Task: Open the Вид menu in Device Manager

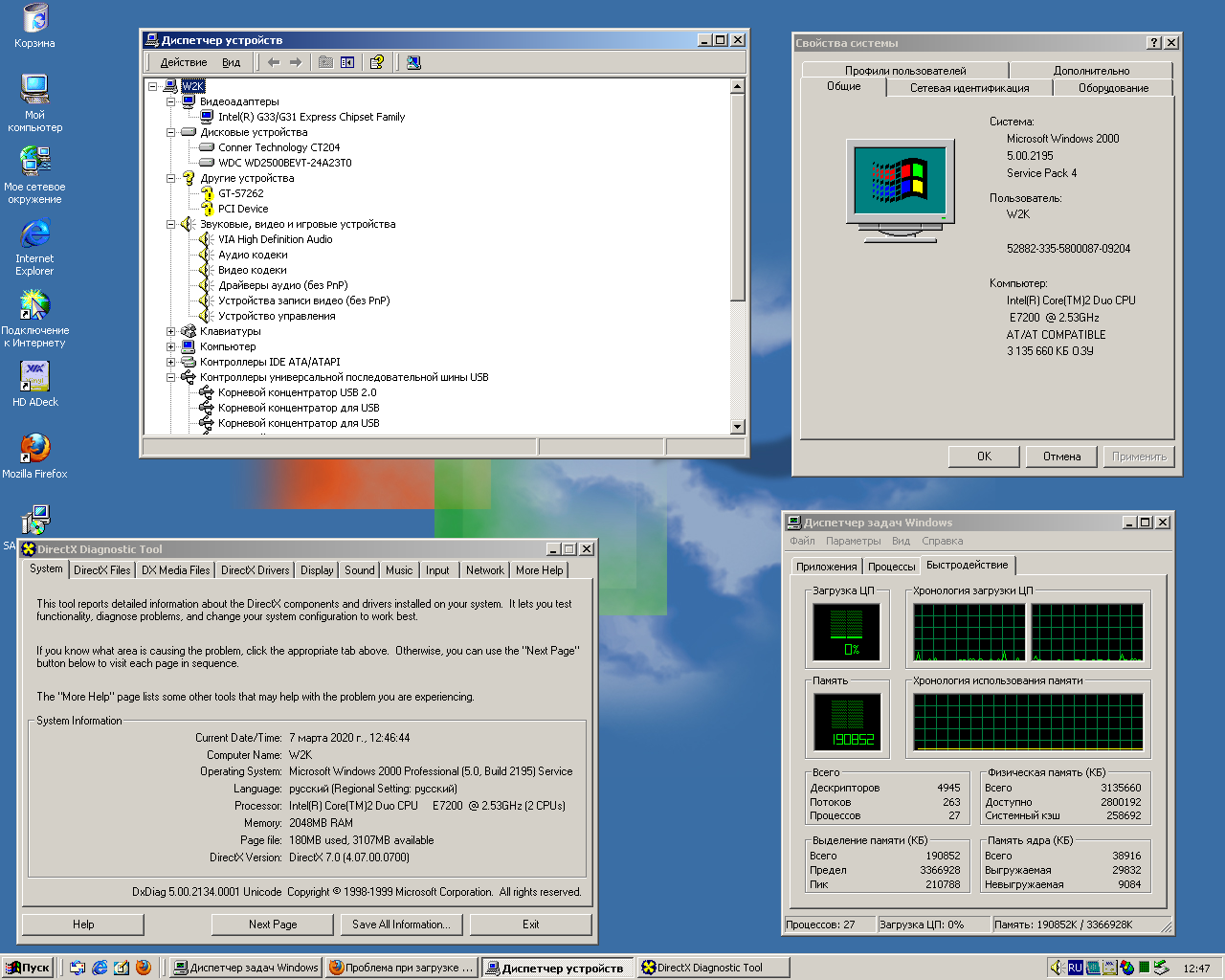Action: point(232,62)
